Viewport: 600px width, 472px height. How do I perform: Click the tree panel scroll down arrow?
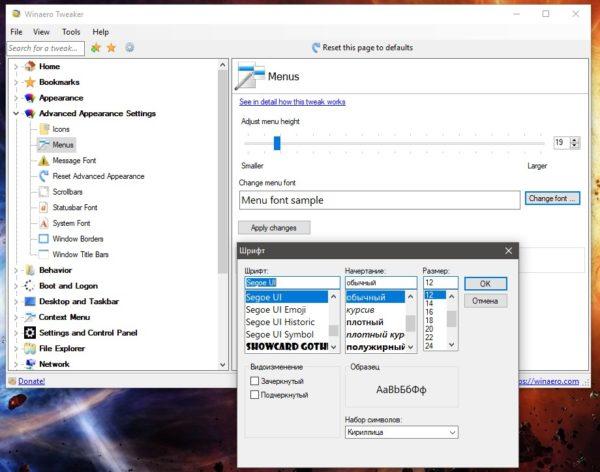click(x=223, y=365)
